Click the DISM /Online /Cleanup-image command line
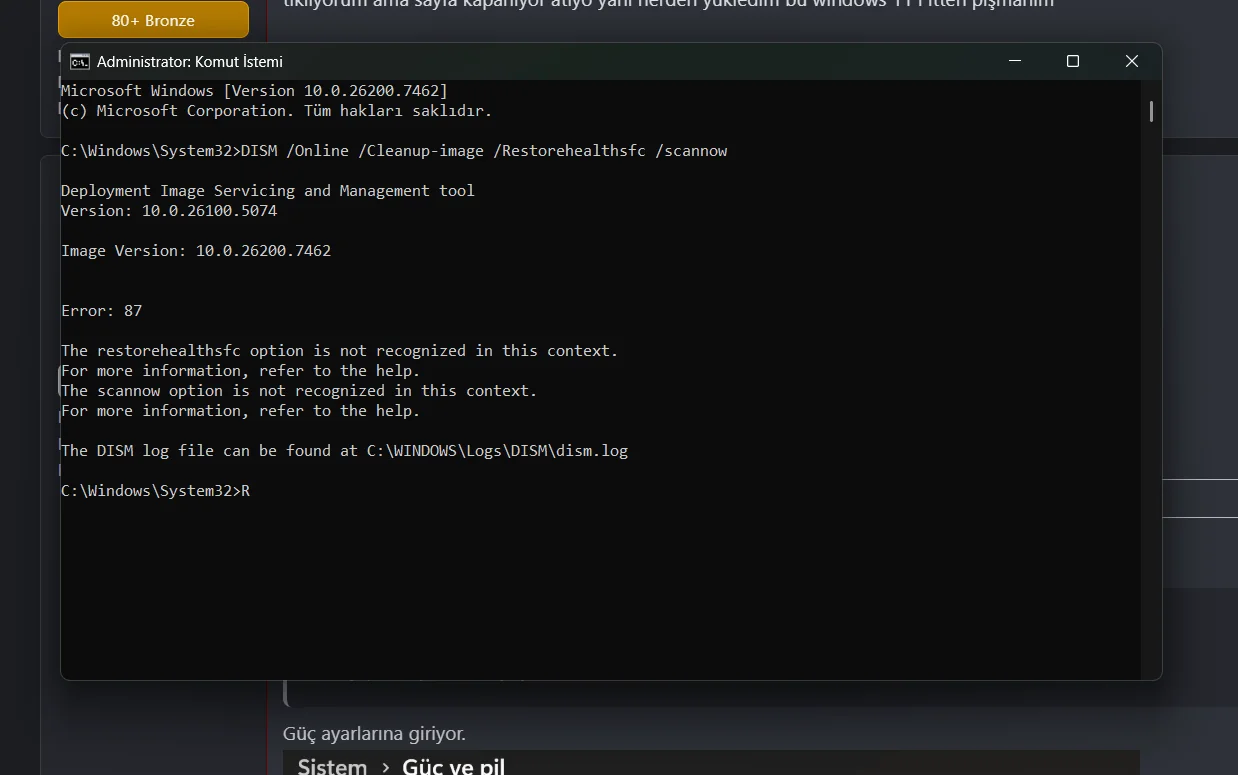Viewport: 1238px width, 775px height. point(394,151)
